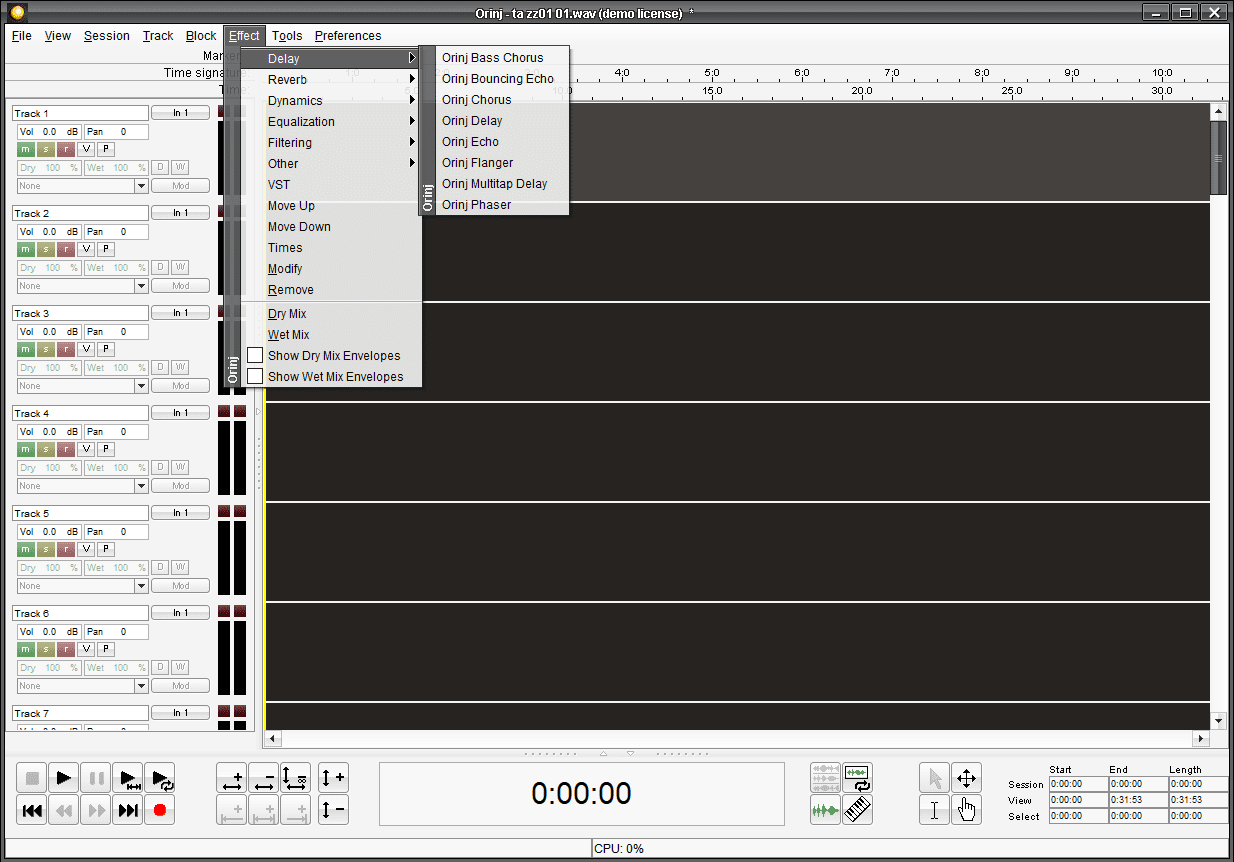This screenshot has height=862, width=1234.
Task: Switch to the loop building view icon
Action: click(x=857, y=778)
